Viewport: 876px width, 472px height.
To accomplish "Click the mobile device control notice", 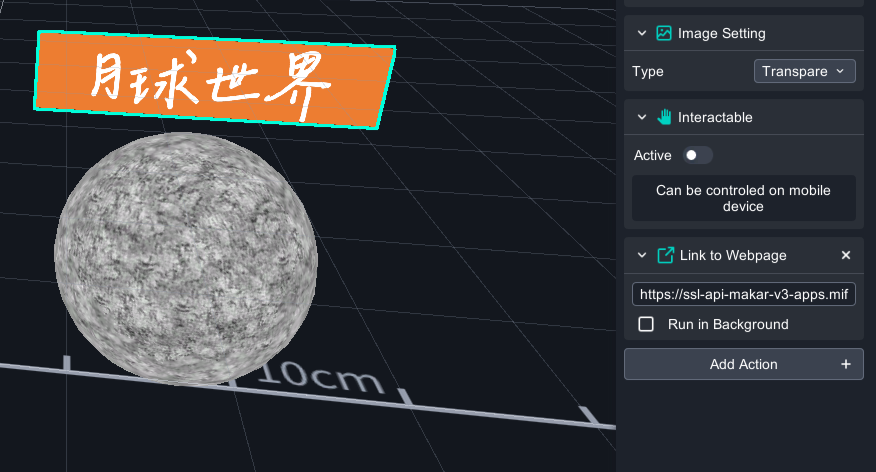I will tap(743, 198).
